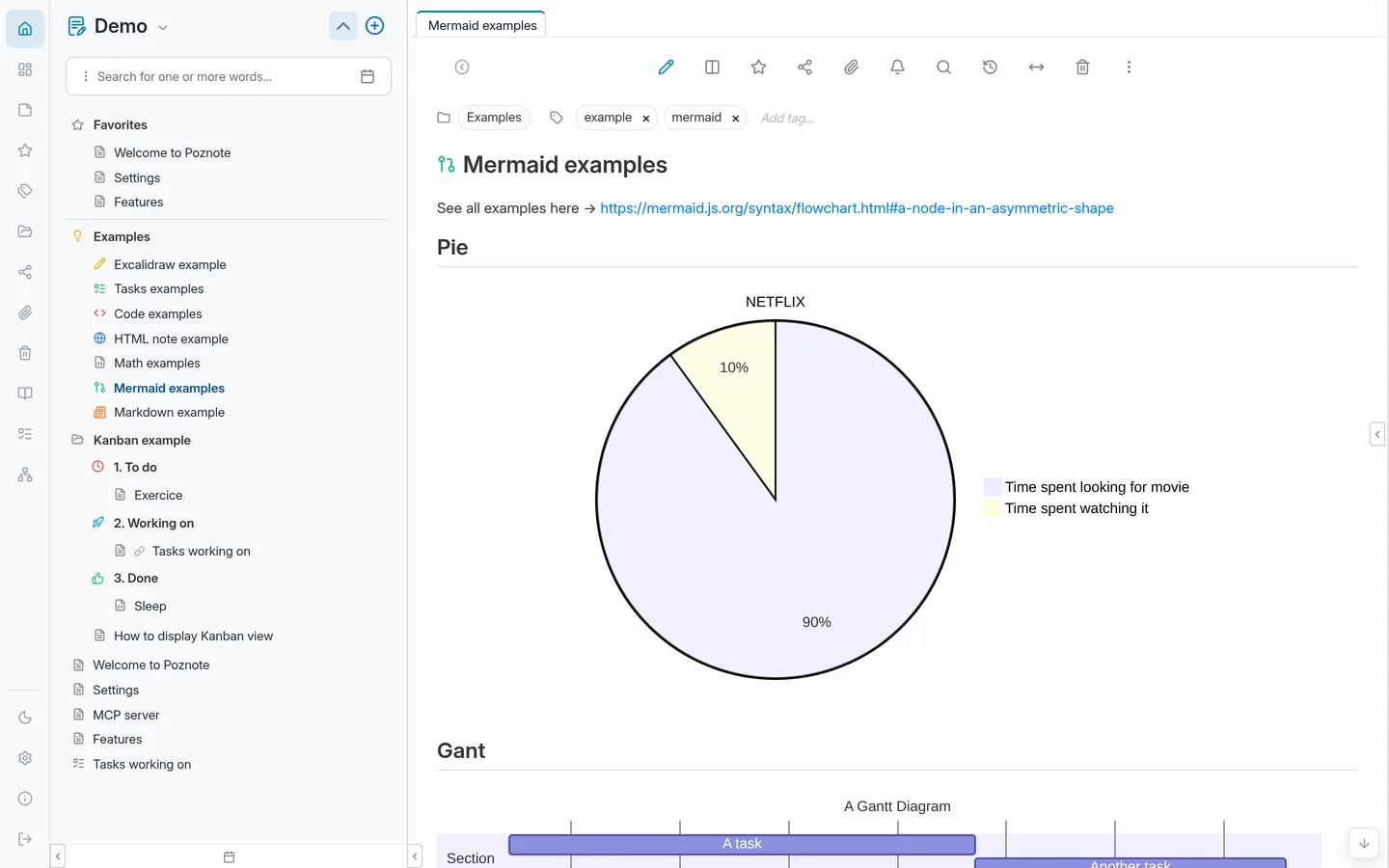Add note to favorites with star icon
Screen dimensions: 1389x868
pyautogui.click(x=758, y=68)
